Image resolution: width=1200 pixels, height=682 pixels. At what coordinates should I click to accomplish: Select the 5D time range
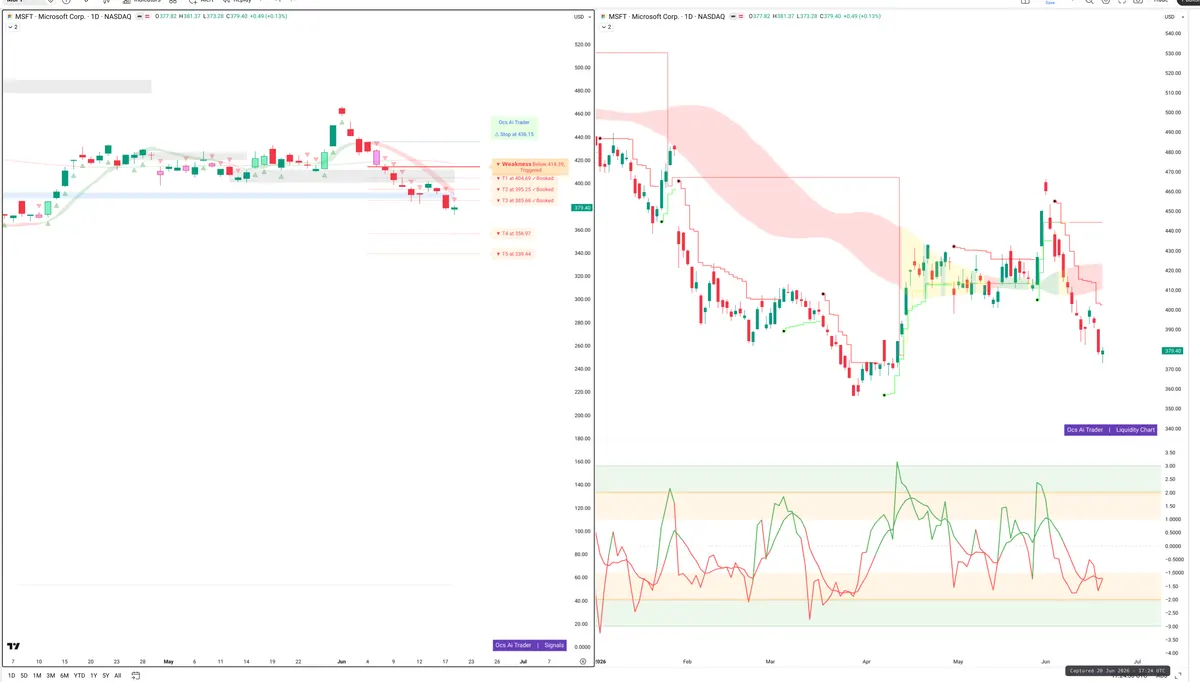(24, 675)
